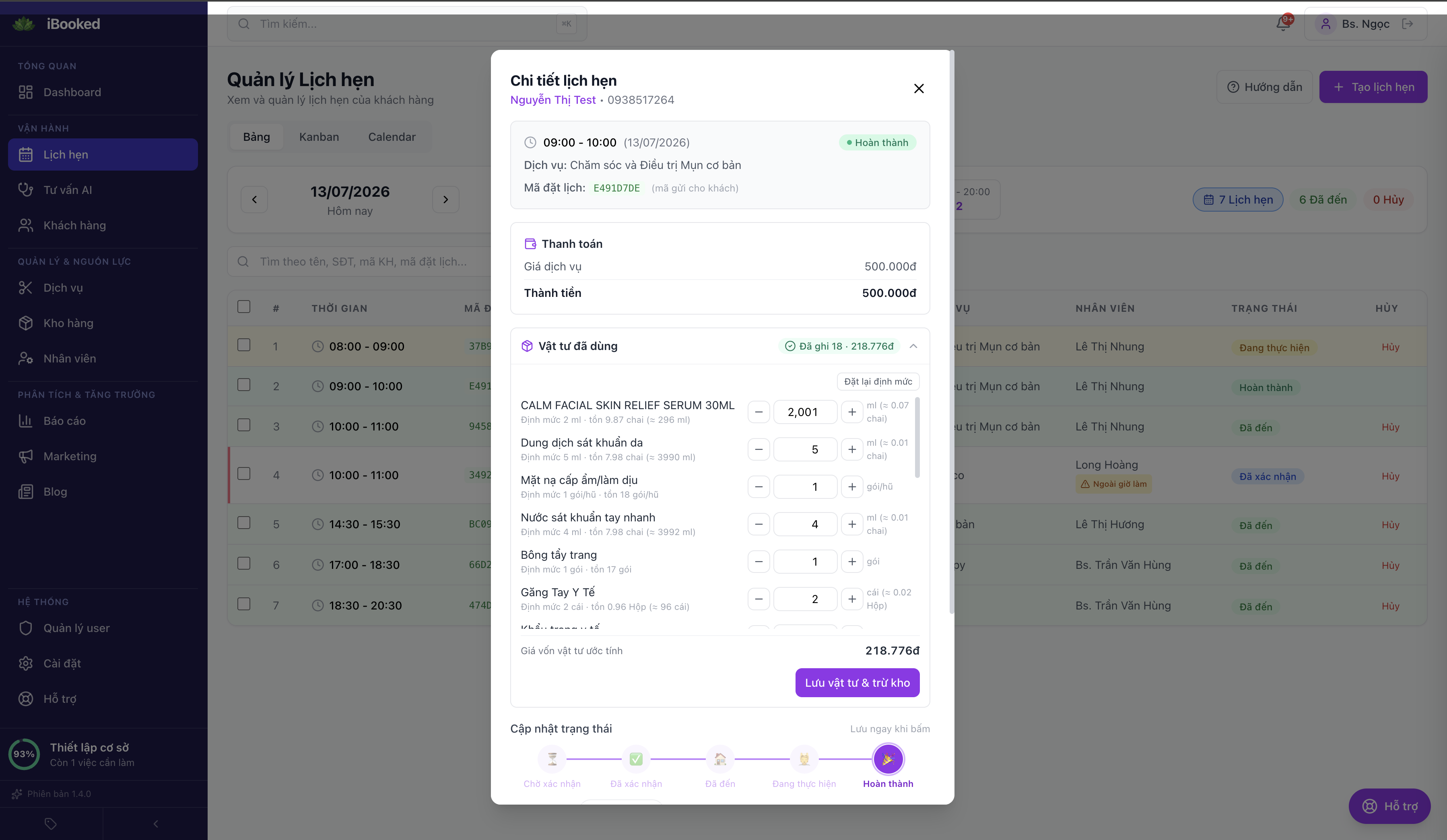Check the 14:30 - 15:30 row checkbox

pos(244,523)
